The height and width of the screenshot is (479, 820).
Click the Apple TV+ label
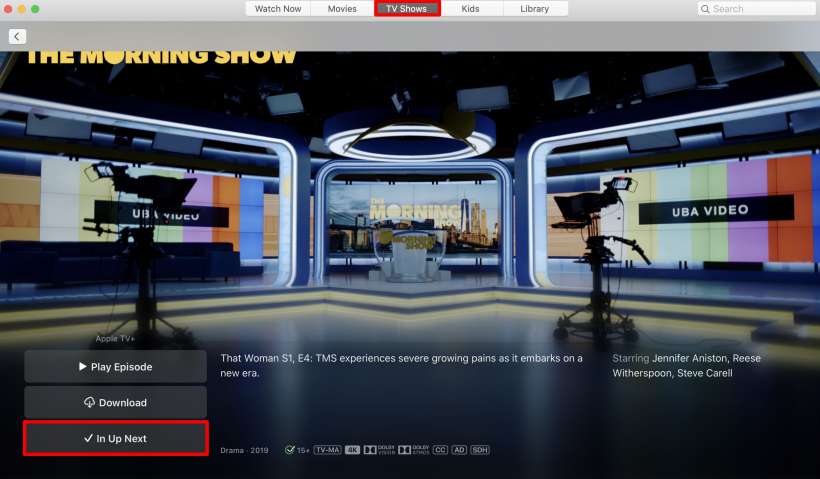(x=115, y=338)
